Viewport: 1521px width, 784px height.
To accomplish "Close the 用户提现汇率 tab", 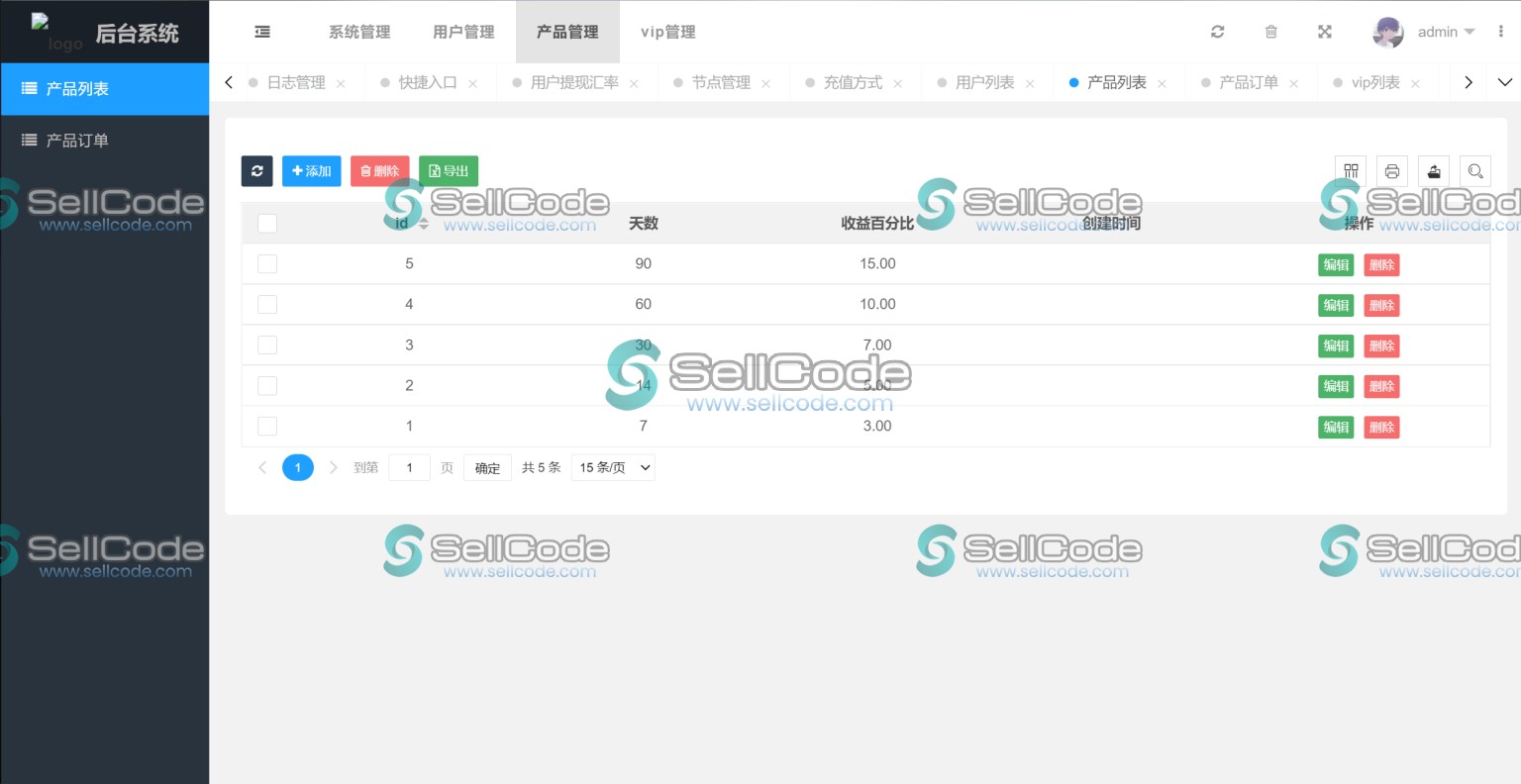I will 634,83.
